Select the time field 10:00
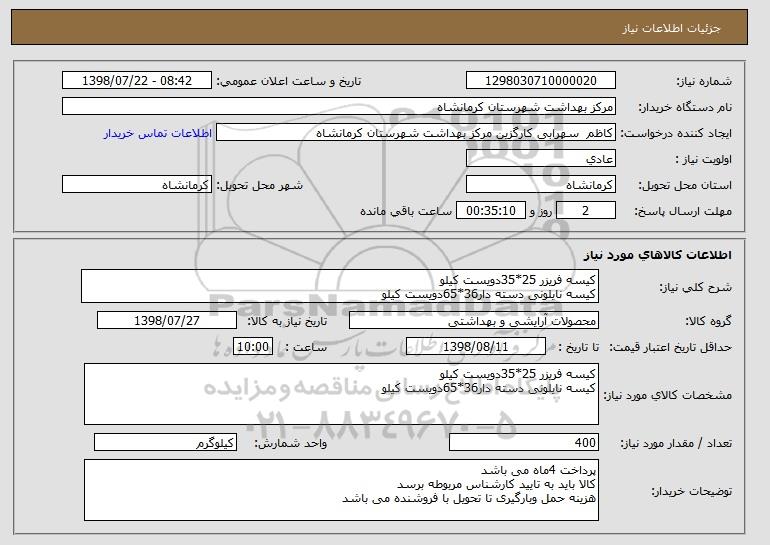Image resolution: width=770 pixels, height=545 pixels. (253, 347)
